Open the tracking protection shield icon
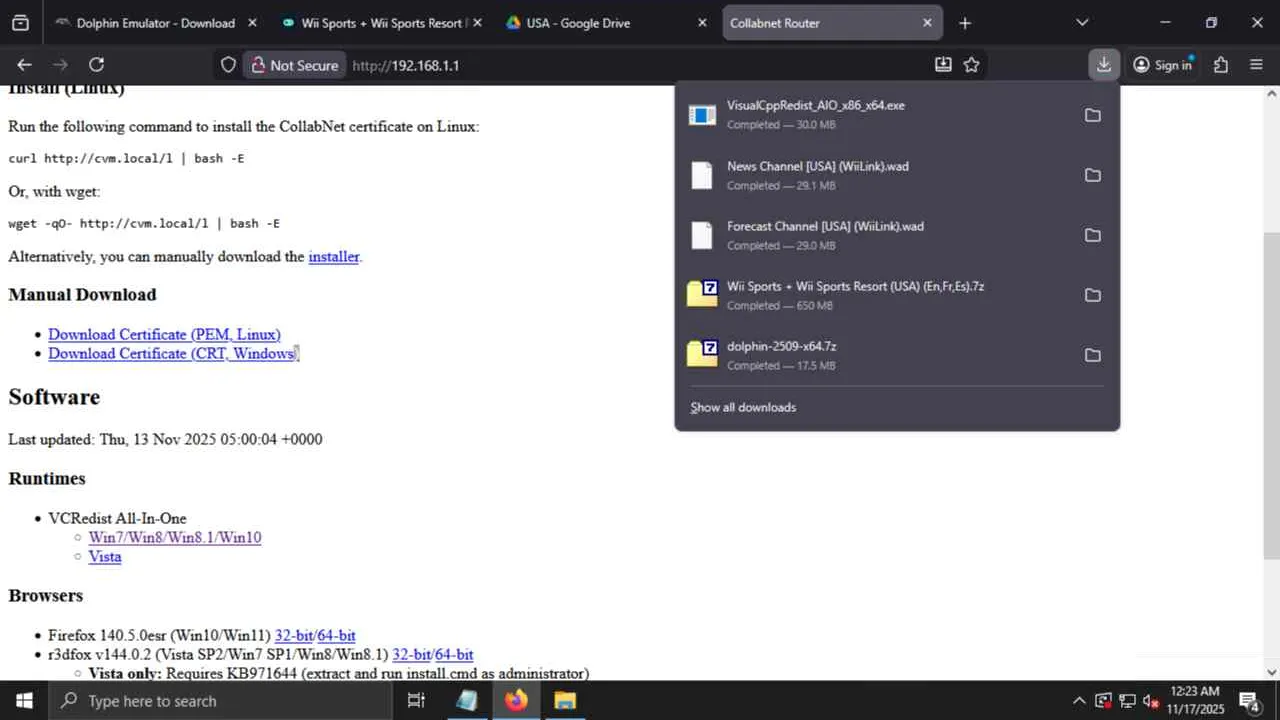The width and height of the screenshot is (1280, 720). [228, 65]
